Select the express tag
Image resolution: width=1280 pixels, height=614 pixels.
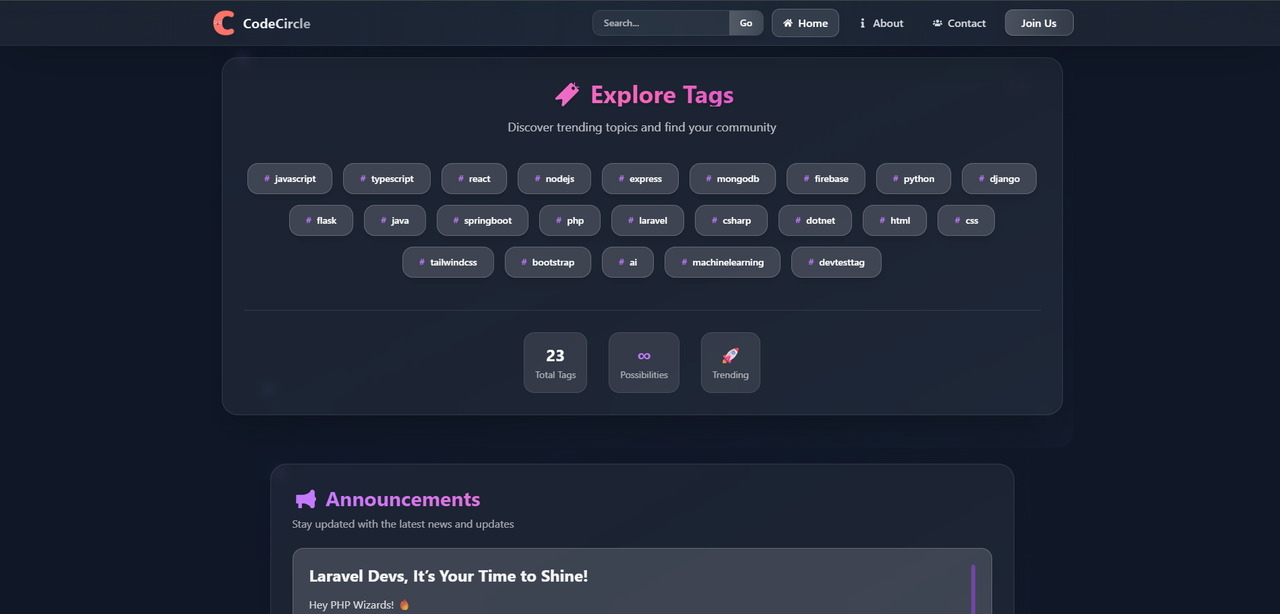(x=640, y=179)
